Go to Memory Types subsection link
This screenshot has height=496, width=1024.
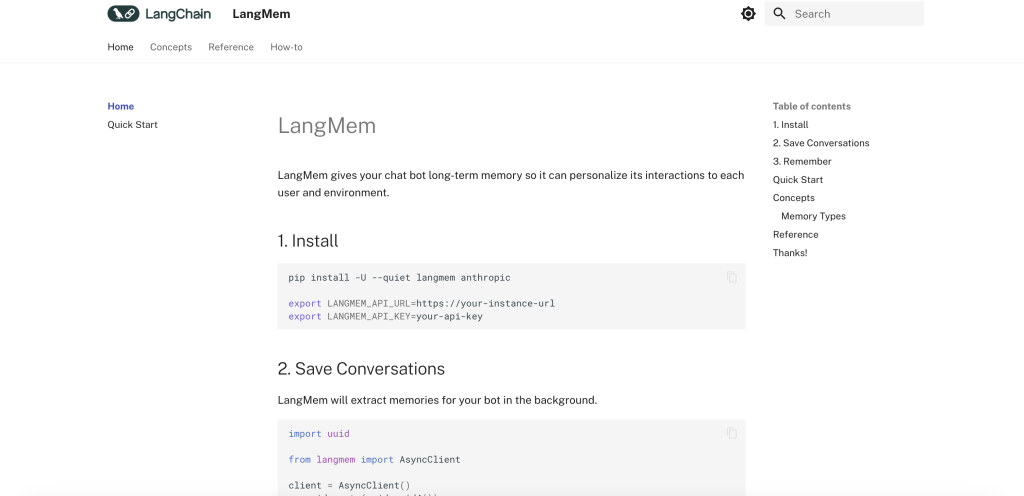coord(813,216)
